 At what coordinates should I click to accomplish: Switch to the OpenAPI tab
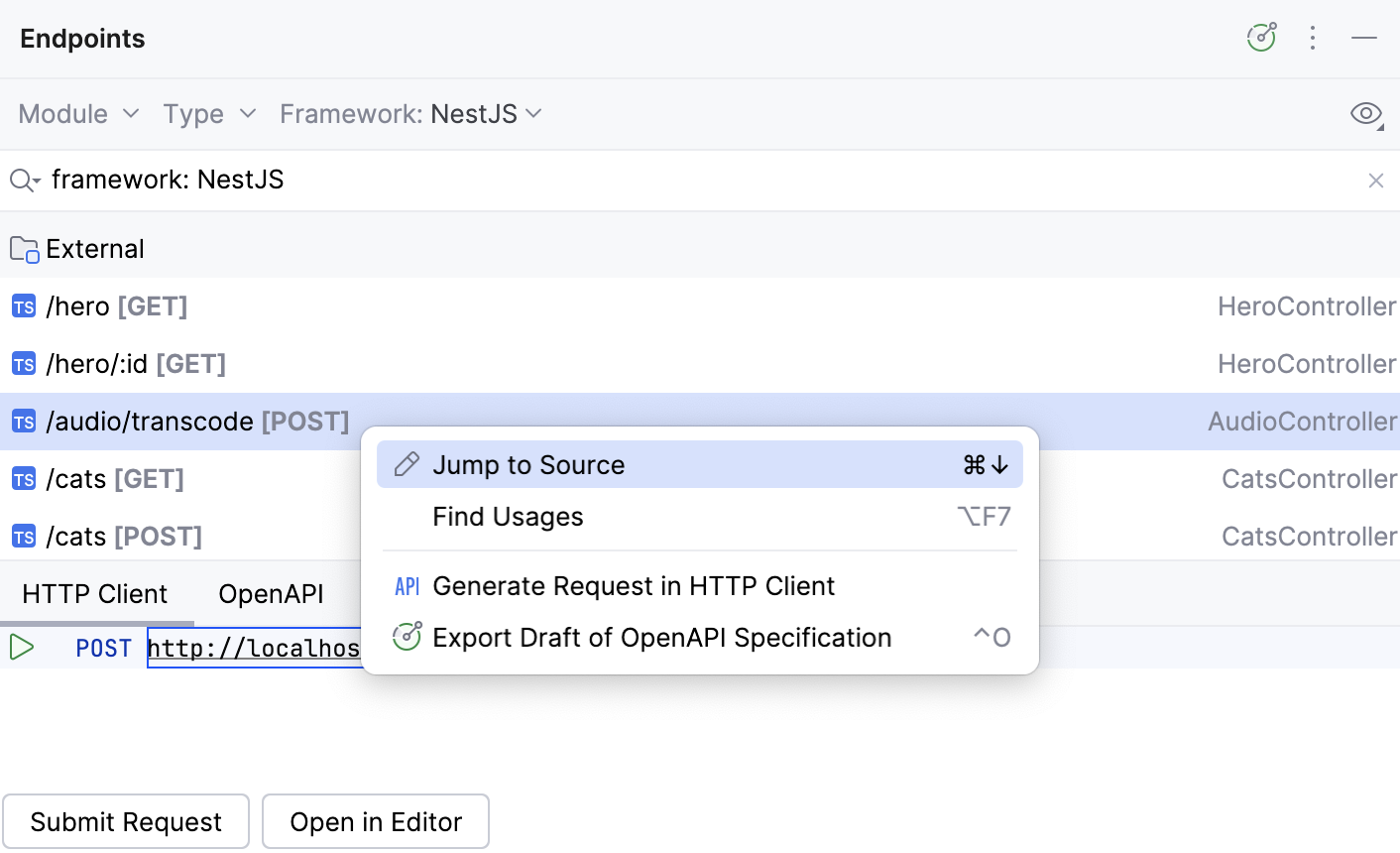point(271,593)
